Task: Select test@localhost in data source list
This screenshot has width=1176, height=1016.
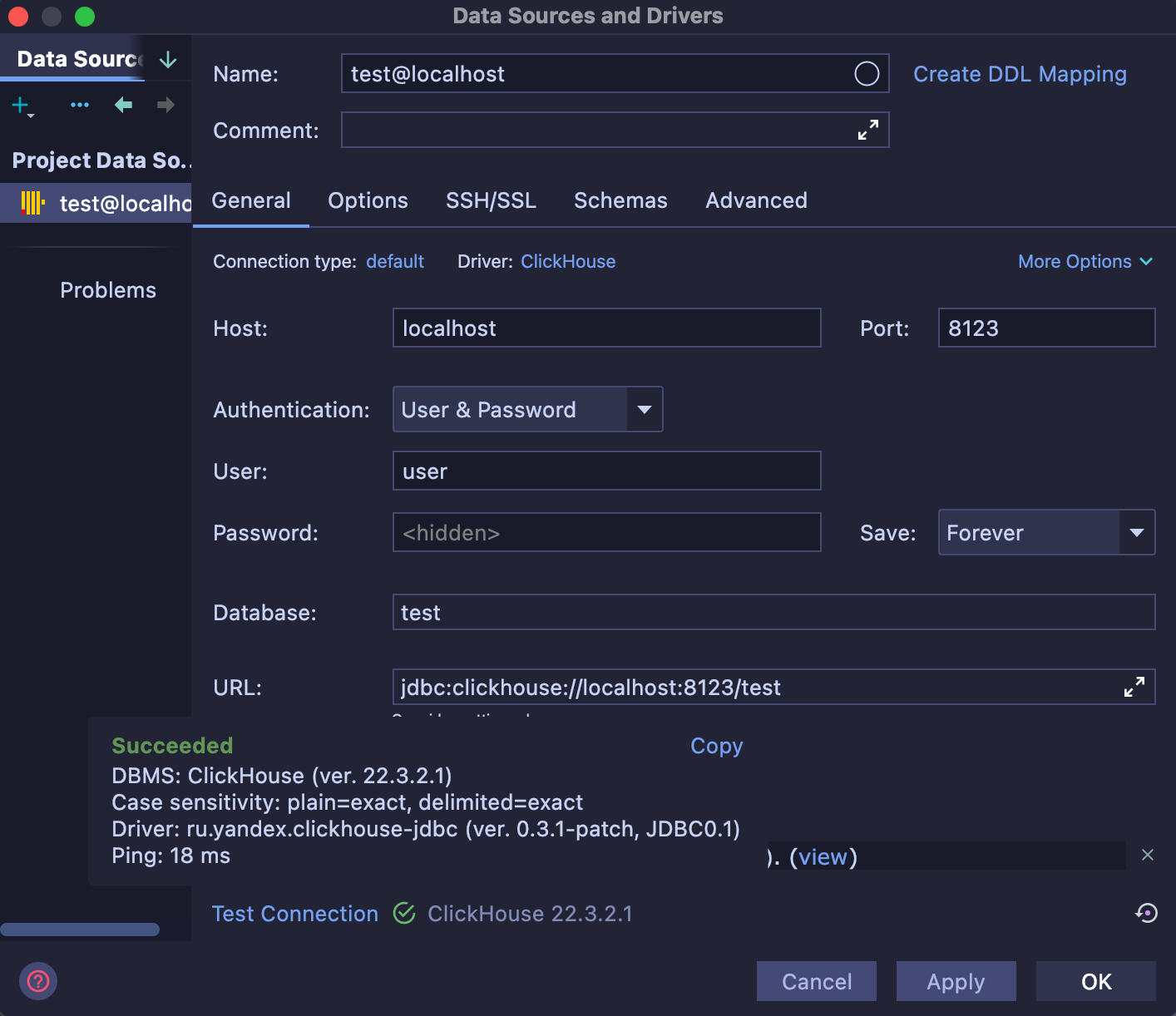Action: pyautogui.click(x=96, y=203)
